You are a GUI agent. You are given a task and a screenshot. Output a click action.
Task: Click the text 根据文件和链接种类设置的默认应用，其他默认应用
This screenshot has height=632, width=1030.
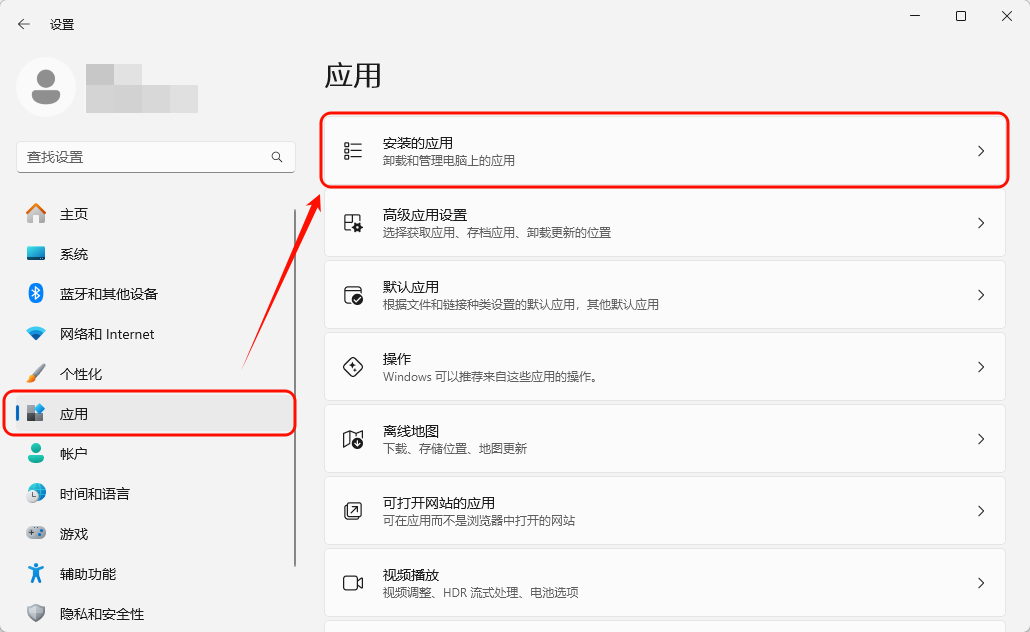520,304
